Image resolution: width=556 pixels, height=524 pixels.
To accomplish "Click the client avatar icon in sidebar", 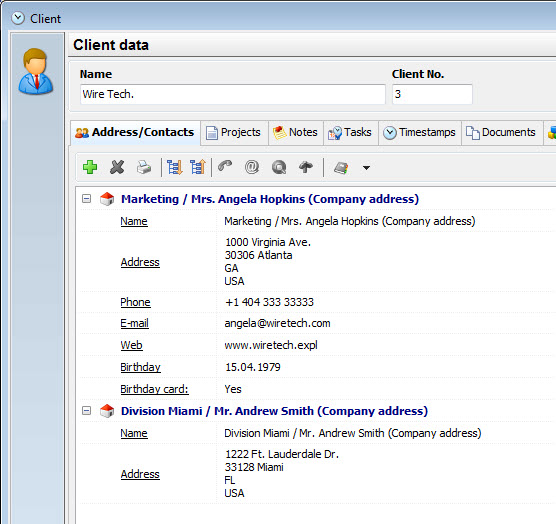I will click(x=35, y=72).
